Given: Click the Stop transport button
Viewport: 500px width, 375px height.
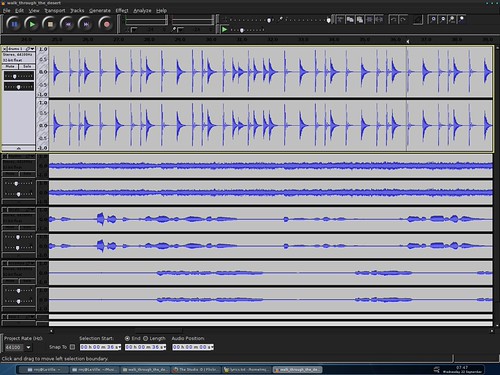Looking at the screenshot, I should (x=50, y=24).
